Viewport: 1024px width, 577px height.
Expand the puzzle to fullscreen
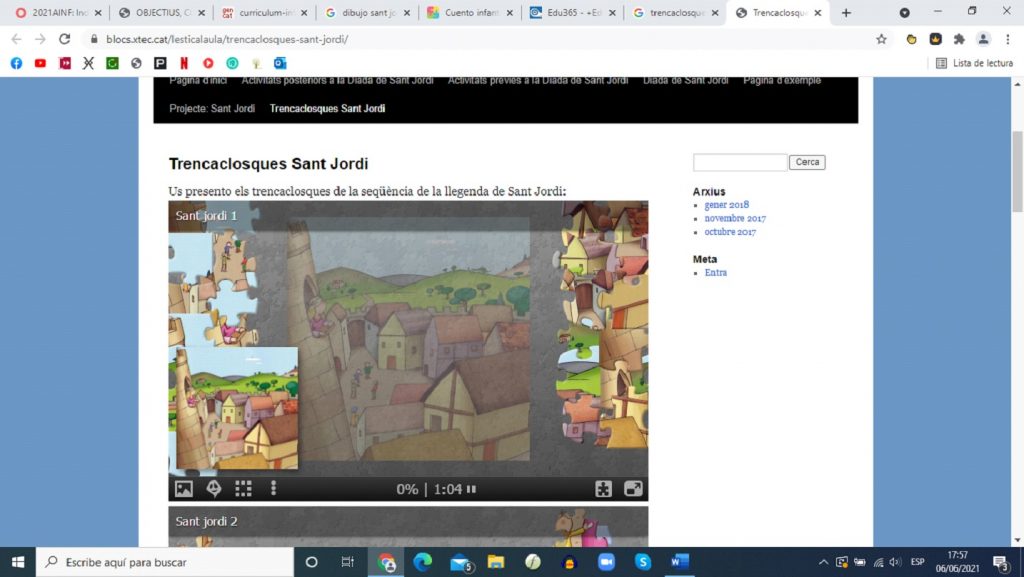click(633, 489)
